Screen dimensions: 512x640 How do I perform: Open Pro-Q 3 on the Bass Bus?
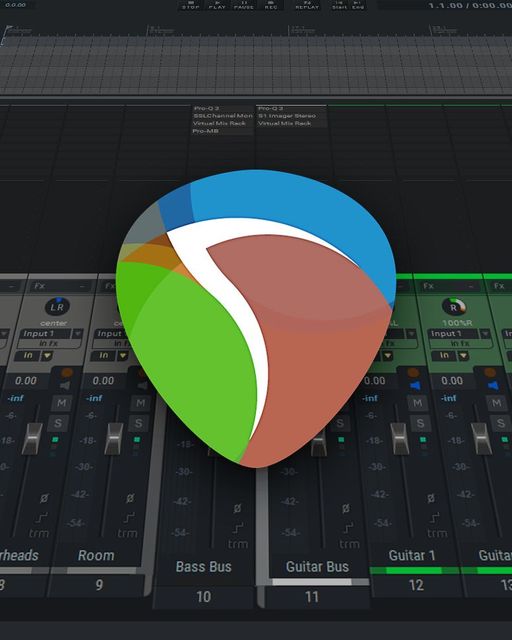pos(207,109)
